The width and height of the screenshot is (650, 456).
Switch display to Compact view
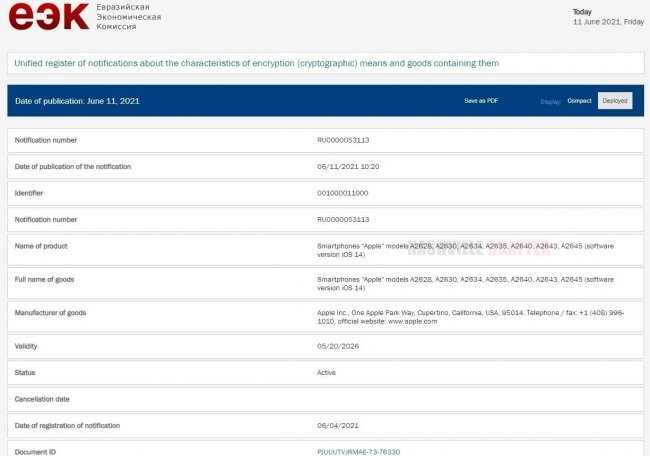pos(580,101)
